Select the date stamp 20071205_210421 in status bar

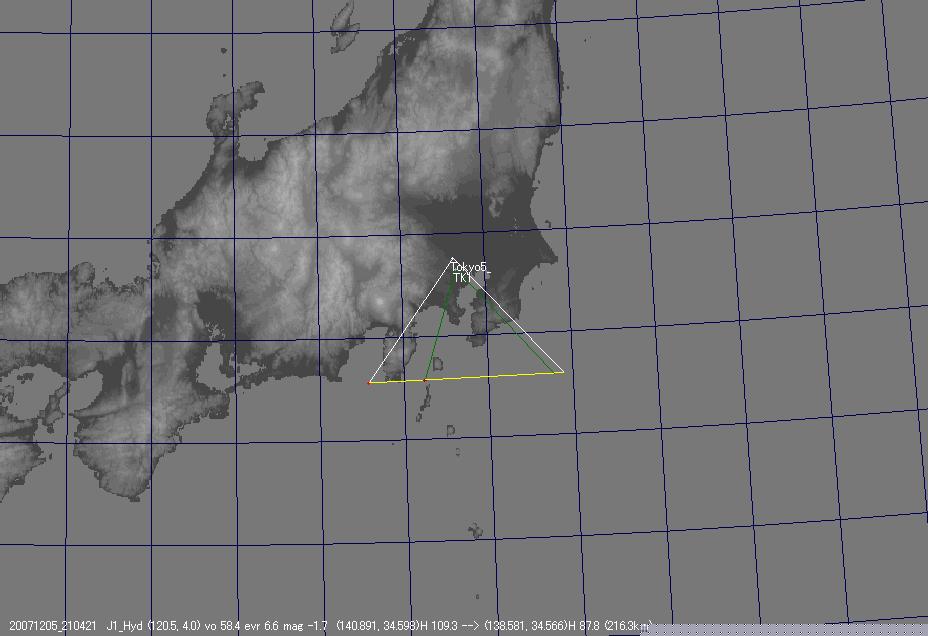[55, 620]
